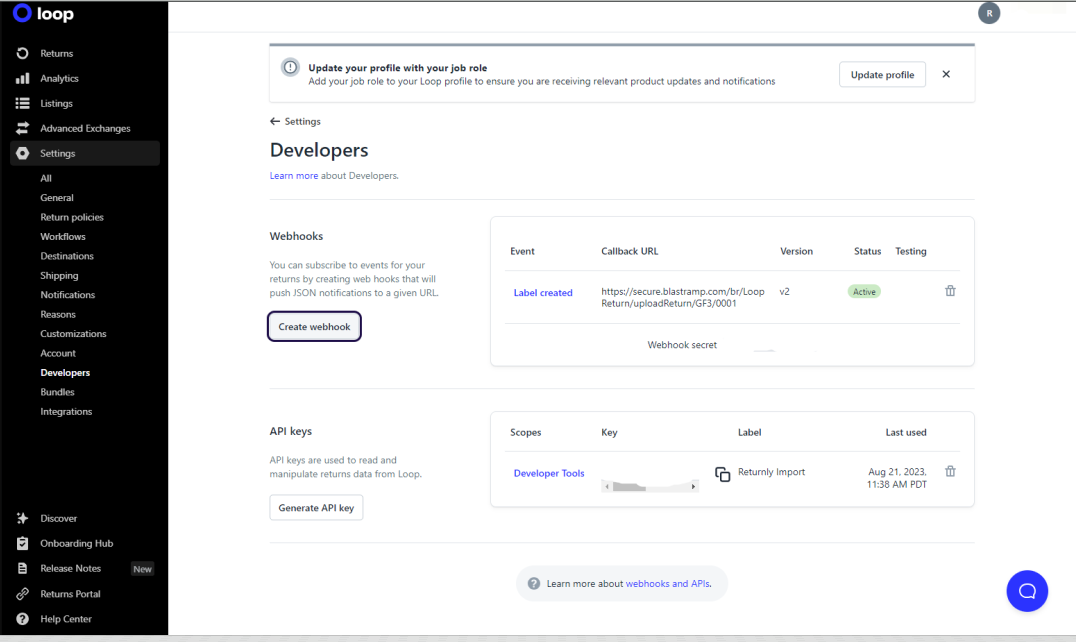Image resolution: width=1076 pixels, height=642 pixels.
Task: Click the Discover sparkle icon
Action: point(23,518)
